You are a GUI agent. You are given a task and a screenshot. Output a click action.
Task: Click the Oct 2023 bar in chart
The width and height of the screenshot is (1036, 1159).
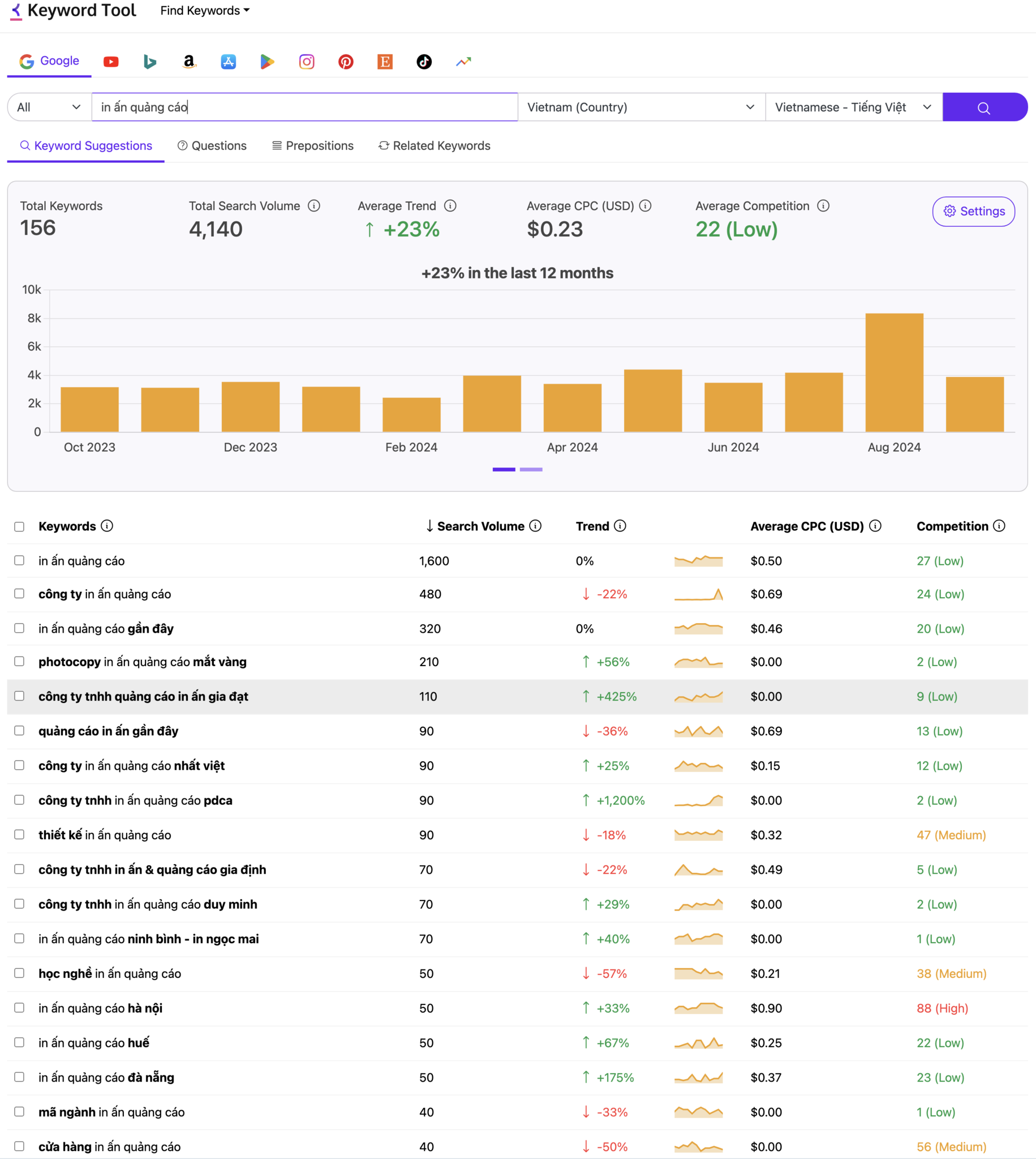coord(89,409)
